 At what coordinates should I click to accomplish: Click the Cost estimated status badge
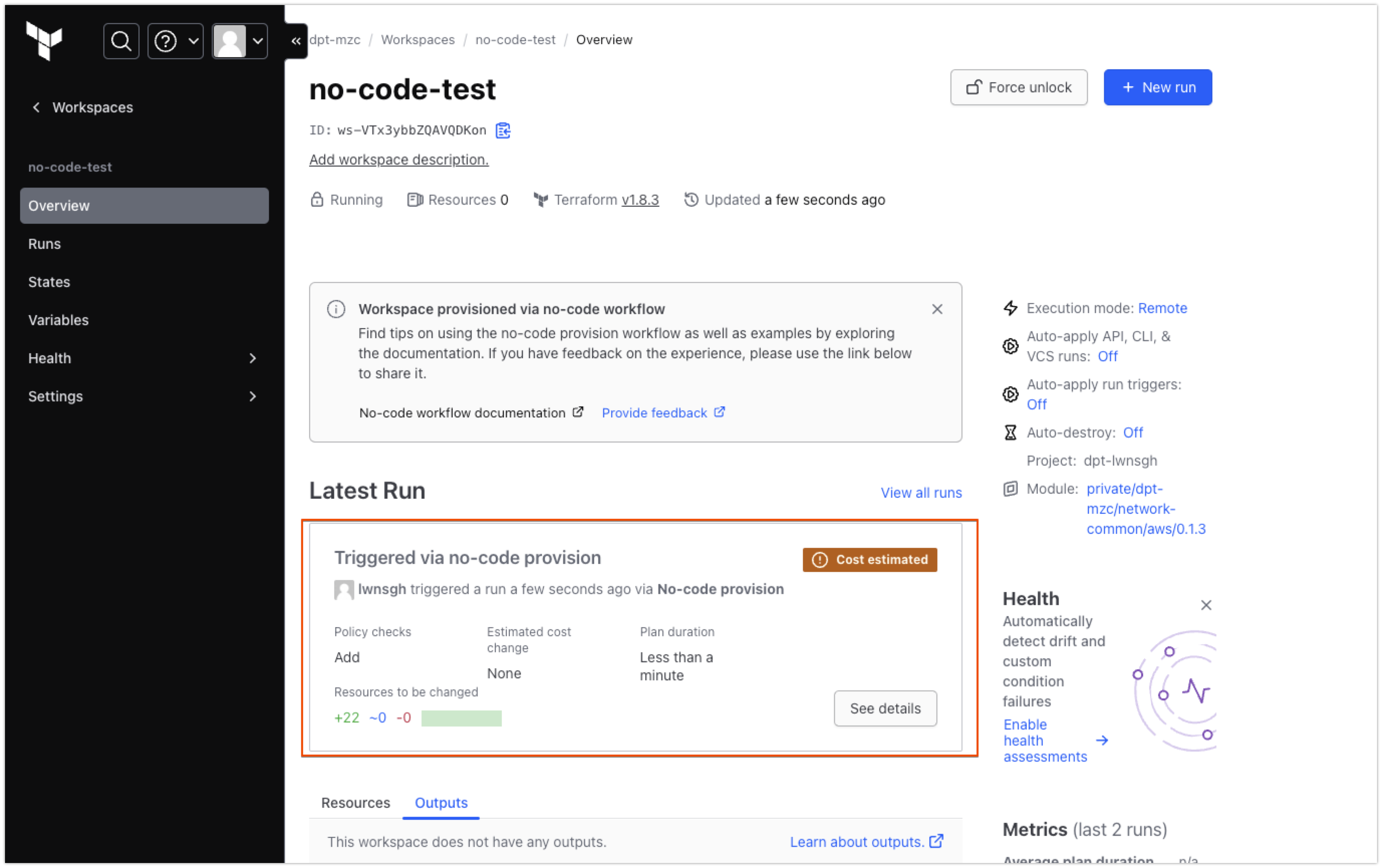[x=870, y=560]
